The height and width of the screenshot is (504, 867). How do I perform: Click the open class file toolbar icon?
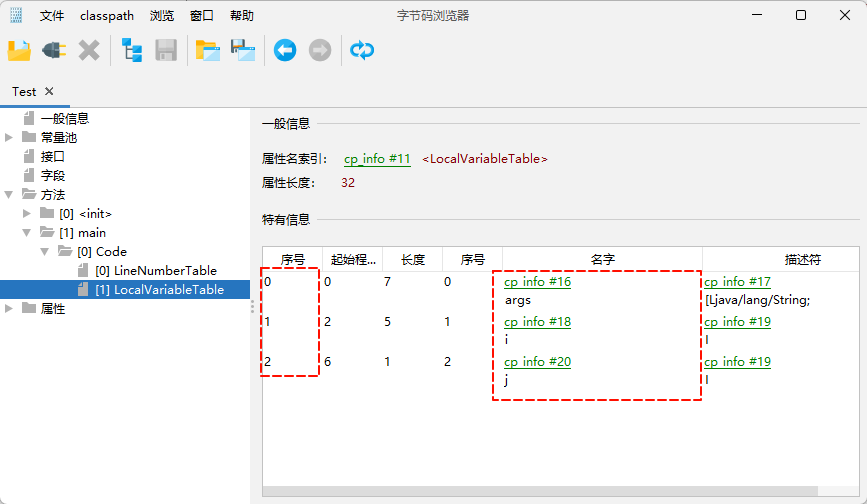[20, 50]
